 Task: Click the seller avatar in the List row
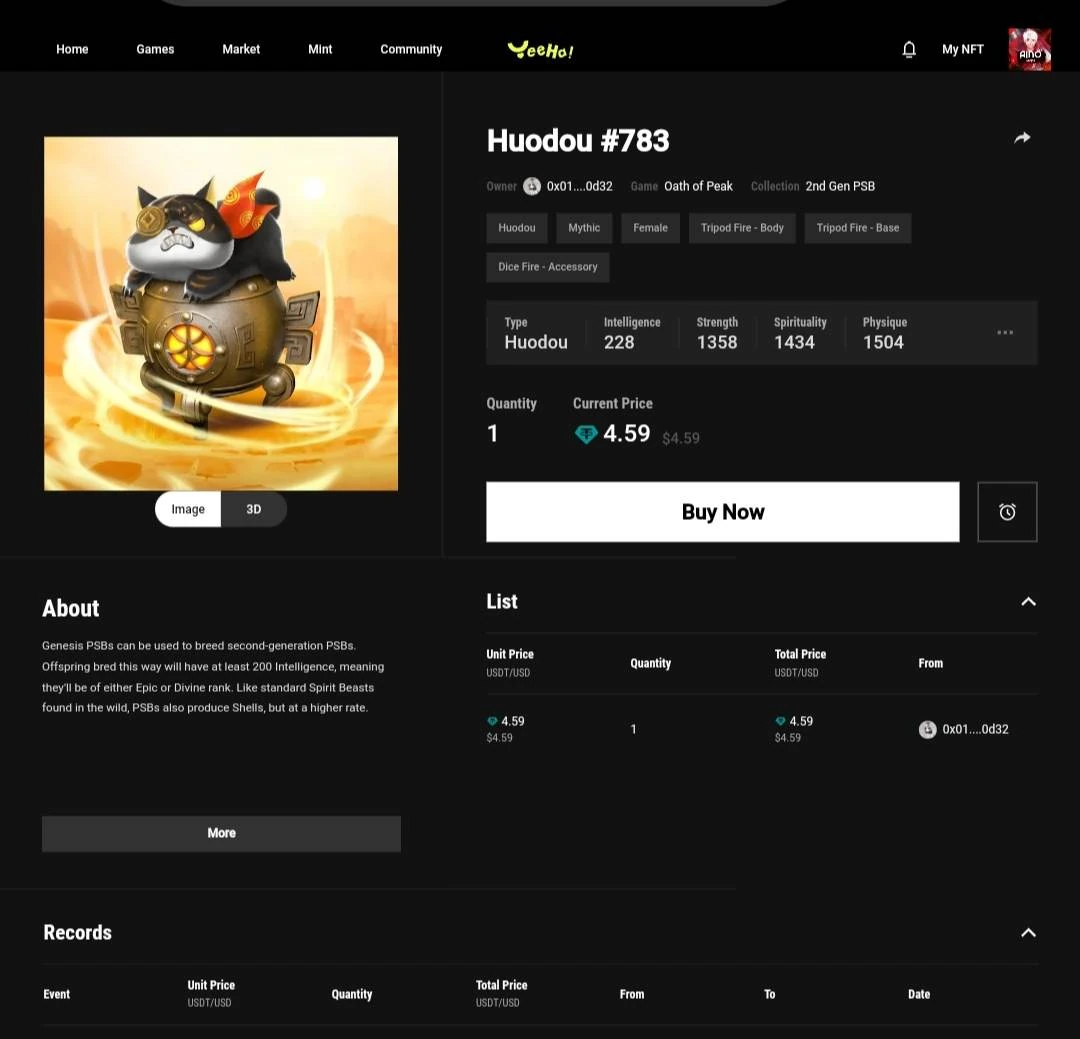coord(928,730)
